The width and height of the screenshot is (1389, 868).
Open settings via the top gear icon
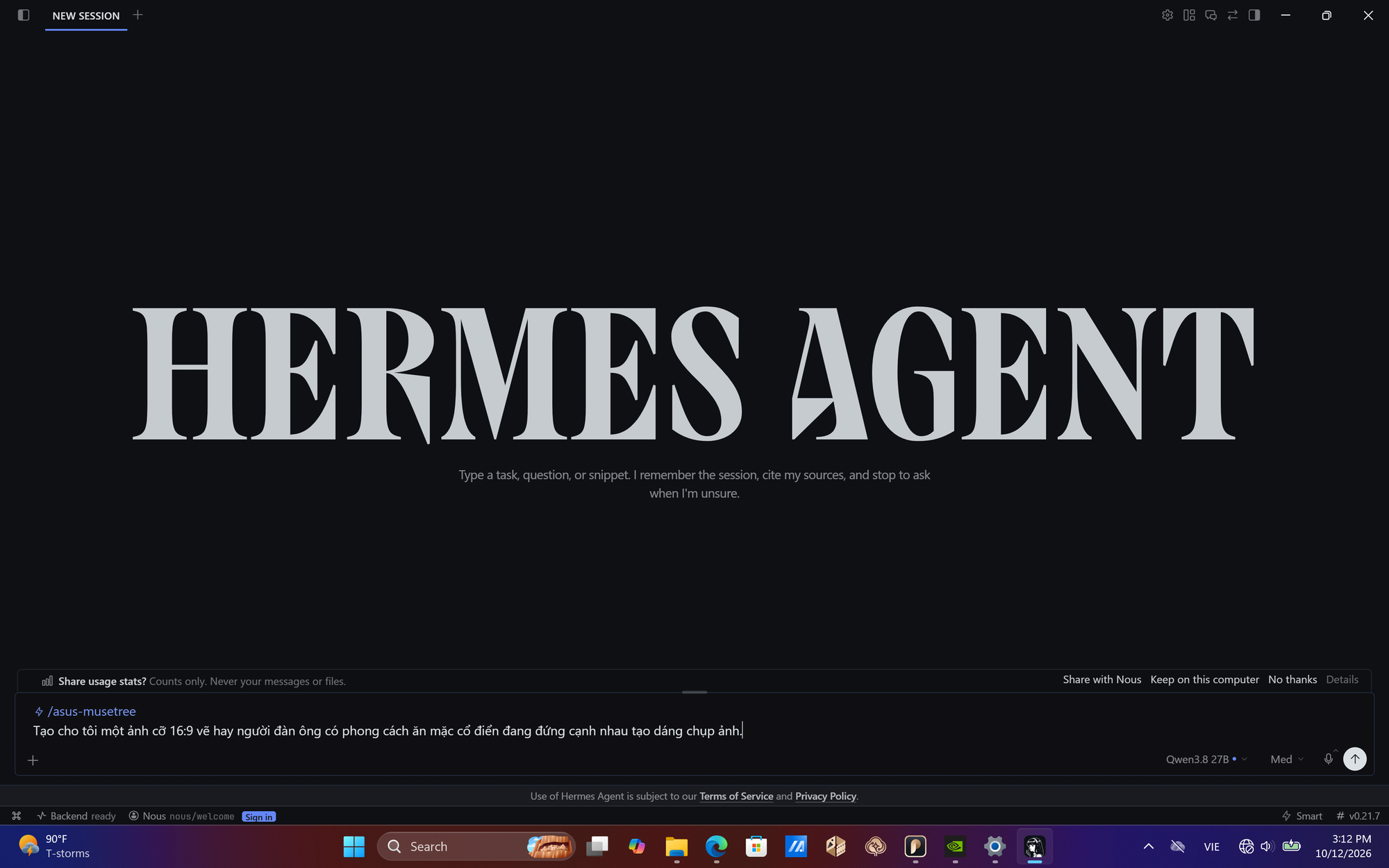(x=1167, y=15)
